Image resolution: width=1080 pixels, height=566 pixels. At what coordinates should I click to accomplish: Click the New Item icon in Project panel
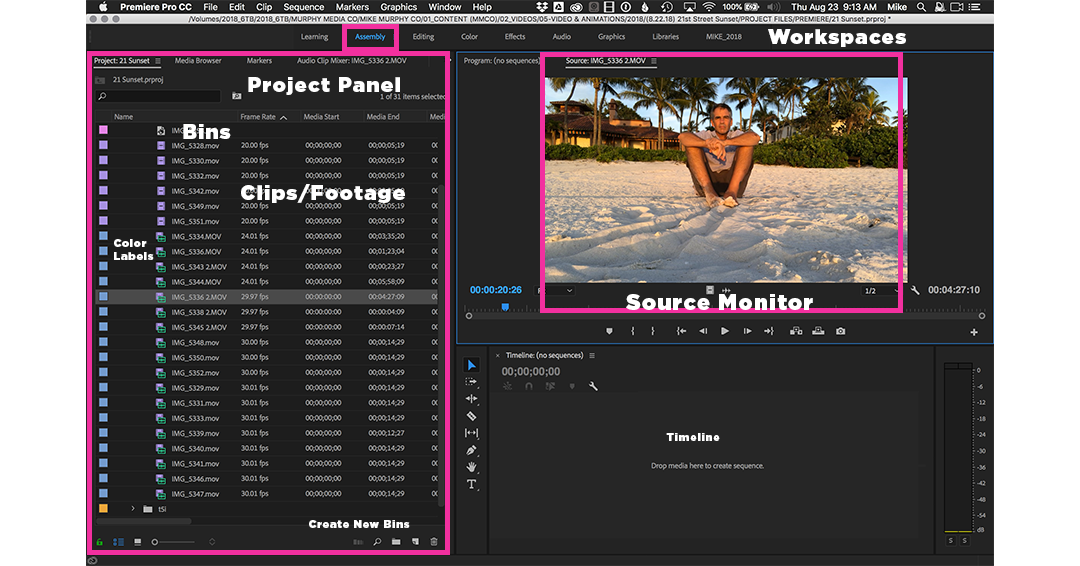(415, 542)
